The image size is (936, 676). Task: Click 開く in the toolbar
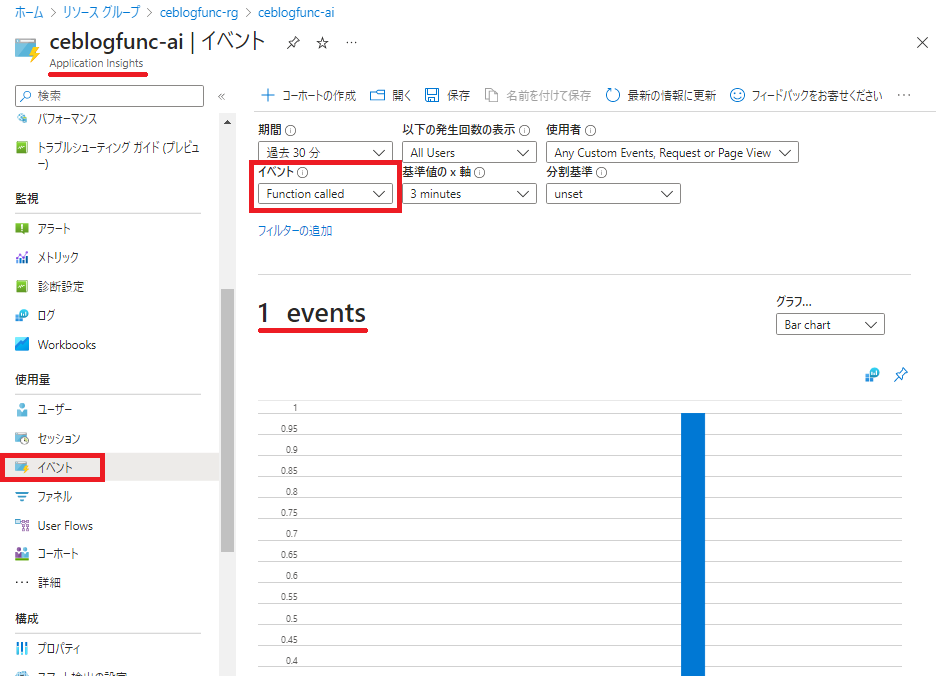coord(390,96)
